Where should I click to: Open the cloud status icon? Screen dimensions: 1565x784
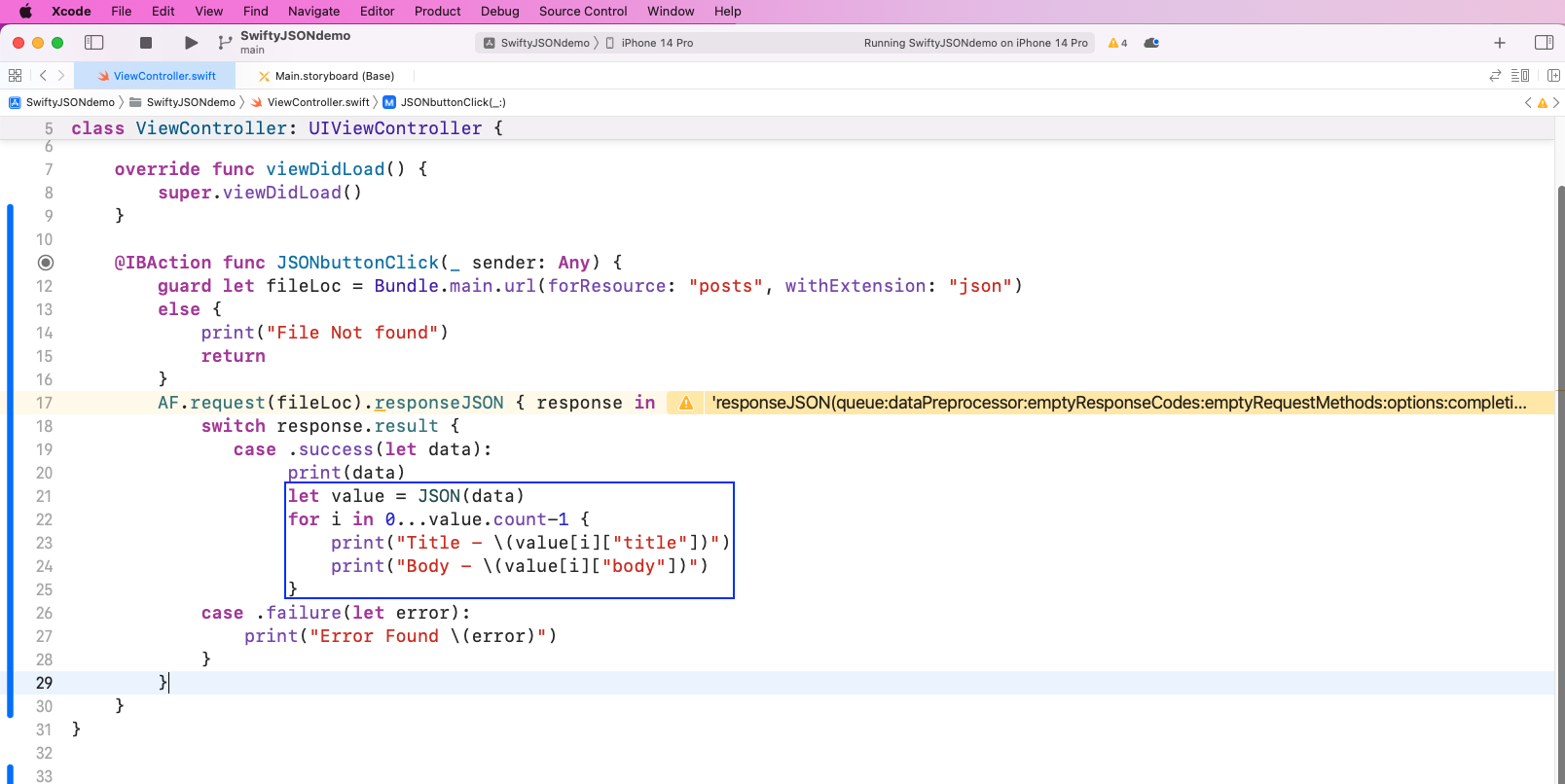point(1151,43)
